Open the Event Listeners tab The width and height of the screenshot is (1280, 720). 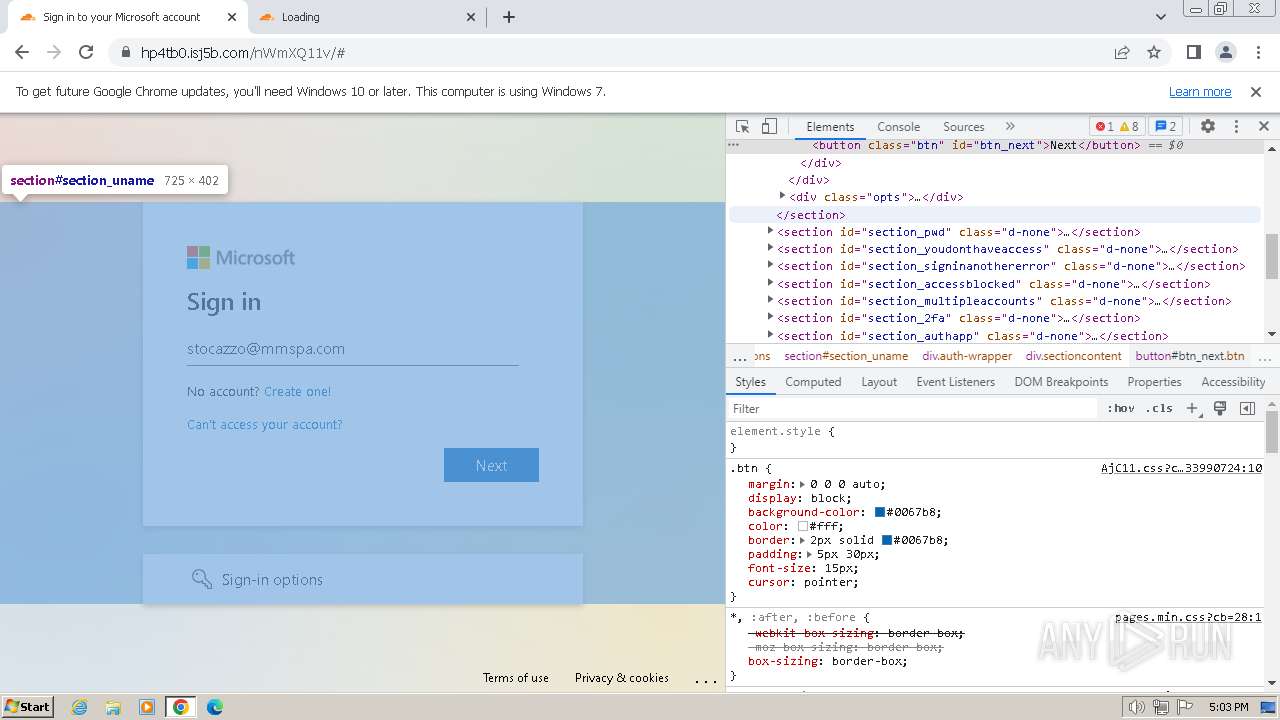coord(955,381)
